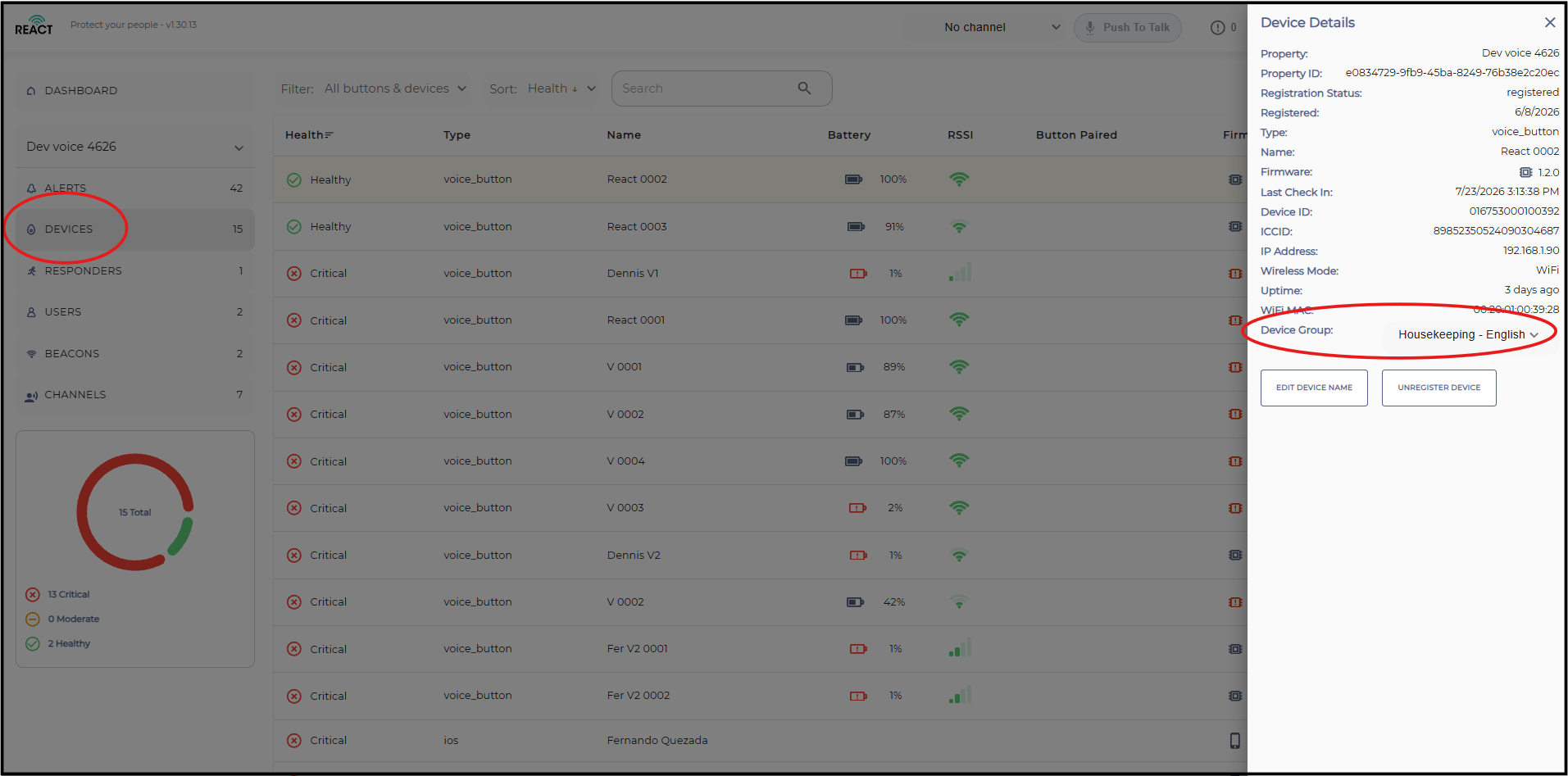Click the low battery icon for Dennis V1
This screenshot has height=776, width=1568.
pos(858,274)
